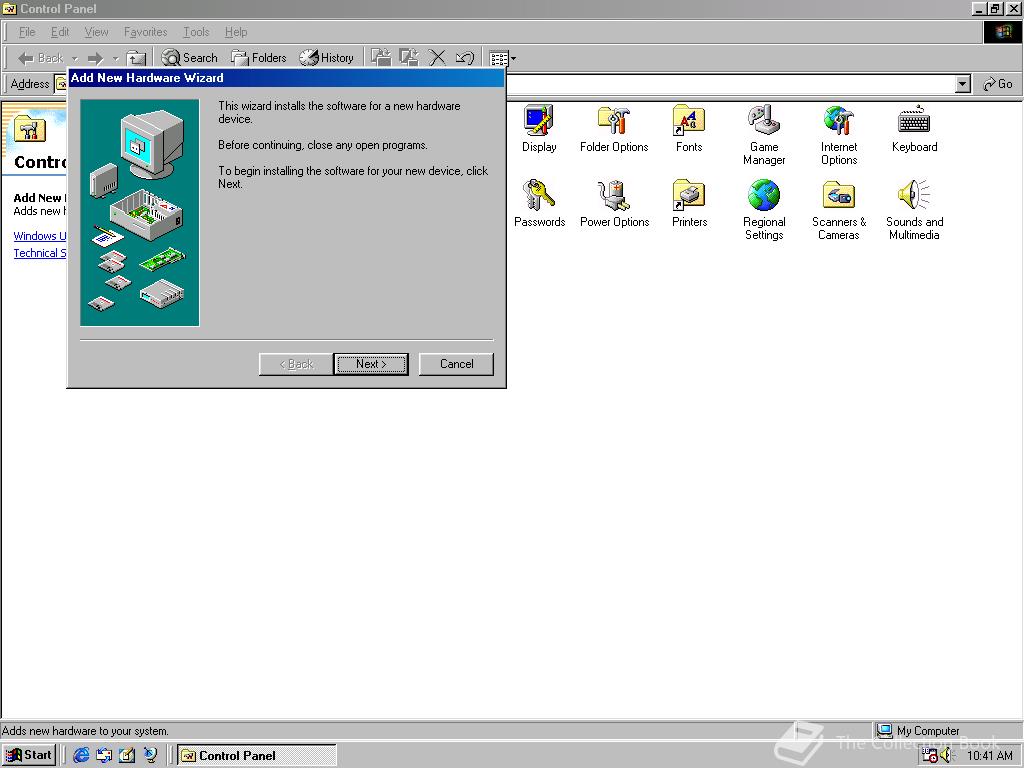This screenshot has height=768, width=1024.
Task: Open the Favorites menu
Action: (x=146, y=32)
